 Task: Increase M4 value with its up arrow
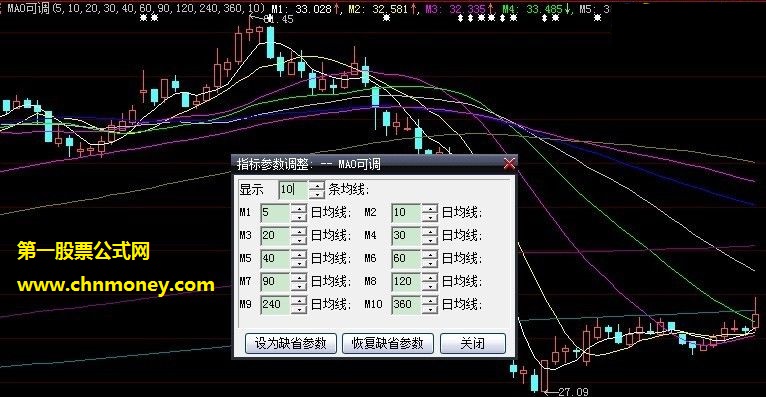click(x=430, y=231)
